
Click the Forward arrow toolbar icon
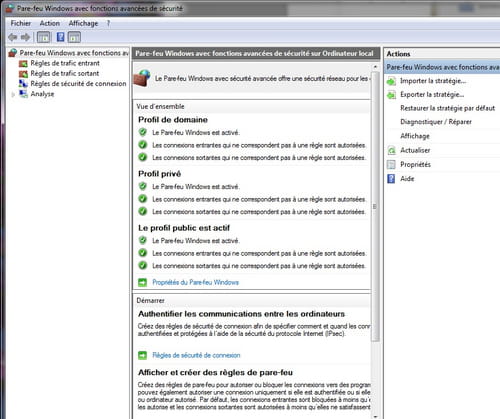point(25,37)
